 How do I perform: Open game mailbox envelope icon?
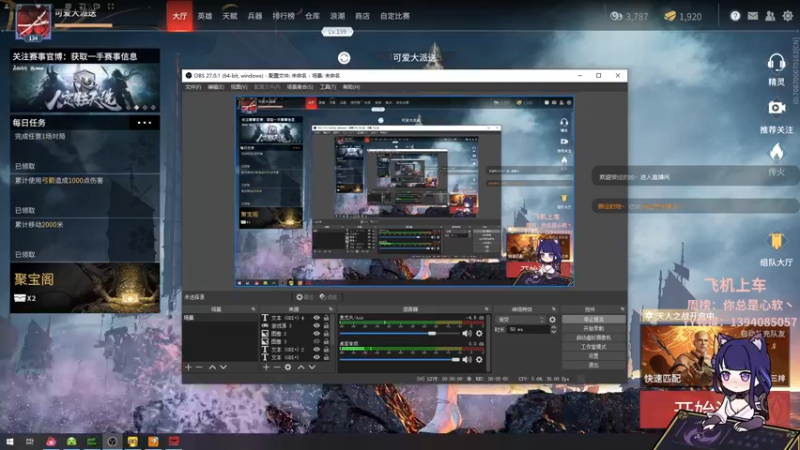coord(753,16)
